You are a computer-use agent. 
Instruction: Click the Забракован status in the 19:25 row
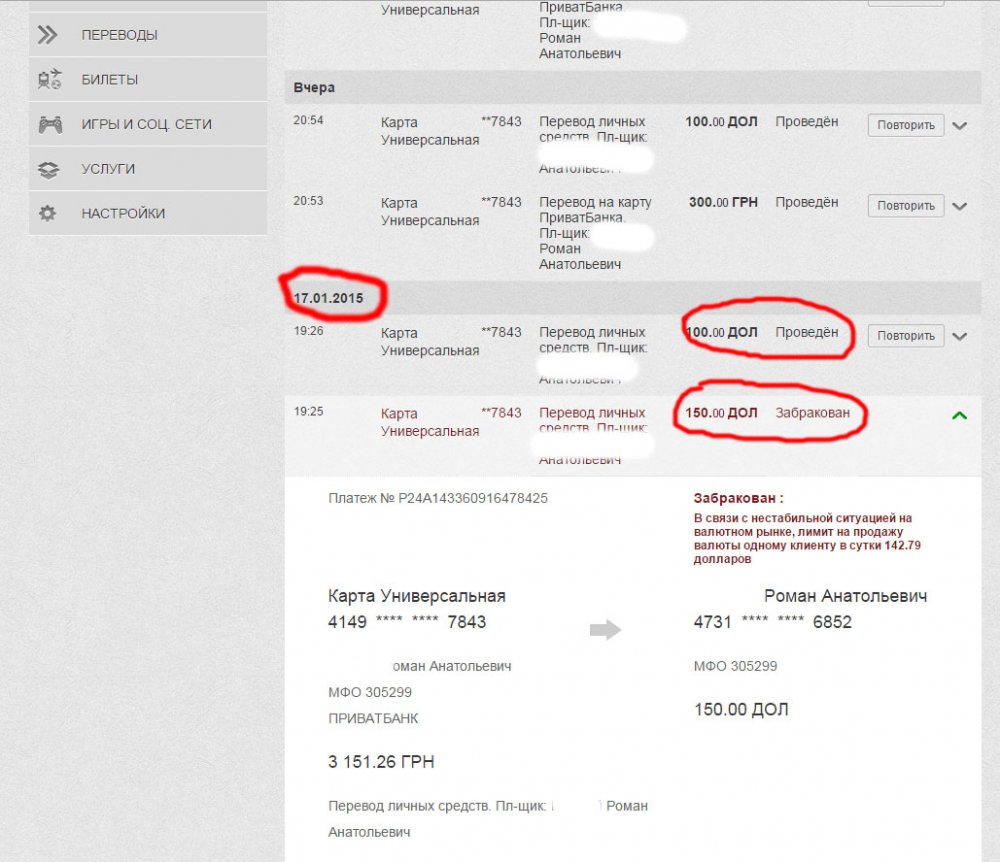point(812,413)
